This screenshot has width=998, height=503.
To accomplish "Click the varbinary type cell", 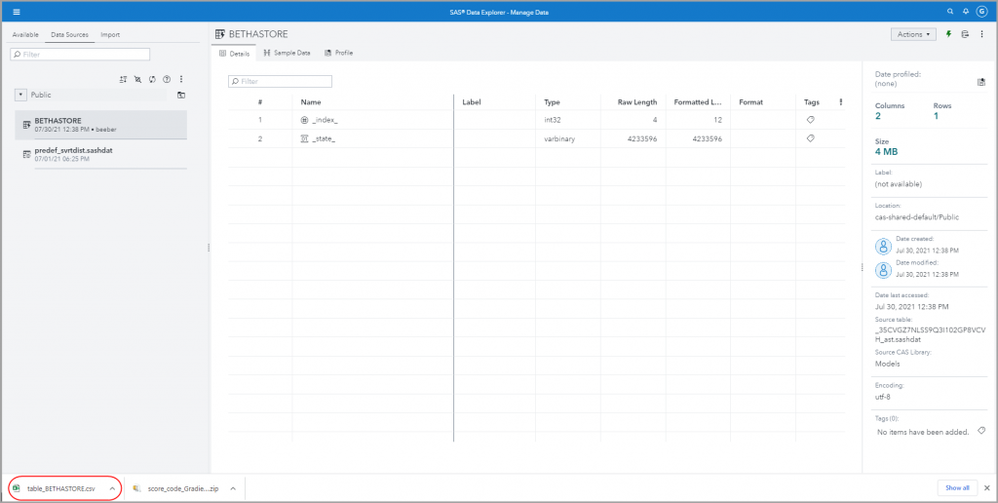I will pyautogui.click(x=559, y=139).
